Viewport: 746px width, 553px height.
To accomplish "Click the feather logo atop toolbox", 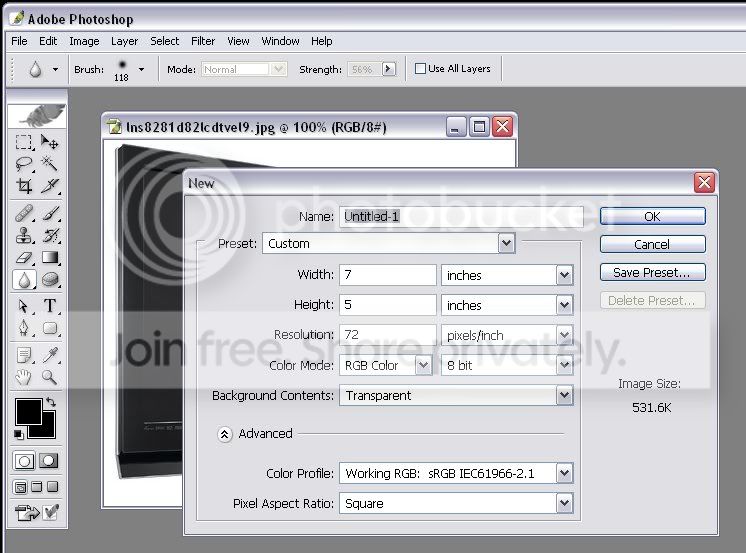I will point(37,116).
